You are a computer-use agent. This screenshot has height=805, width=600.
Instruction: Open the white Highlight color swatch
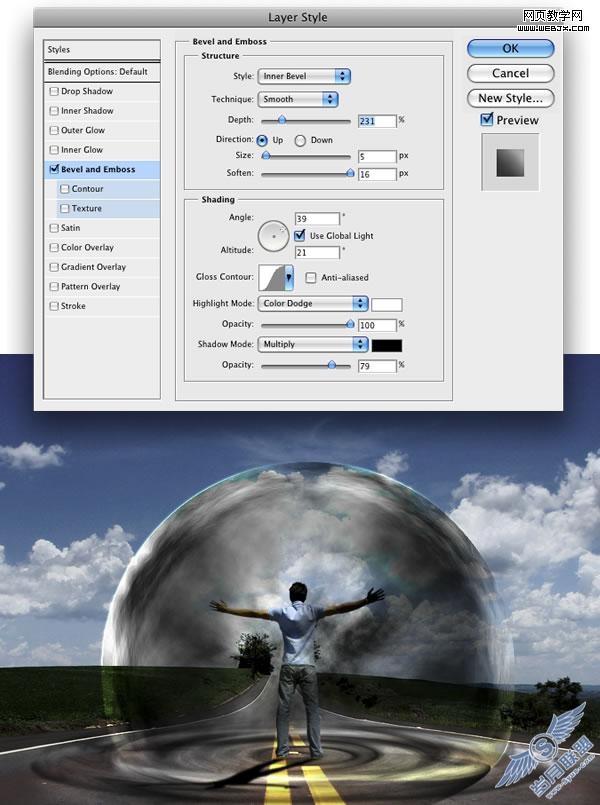[386, 304]
